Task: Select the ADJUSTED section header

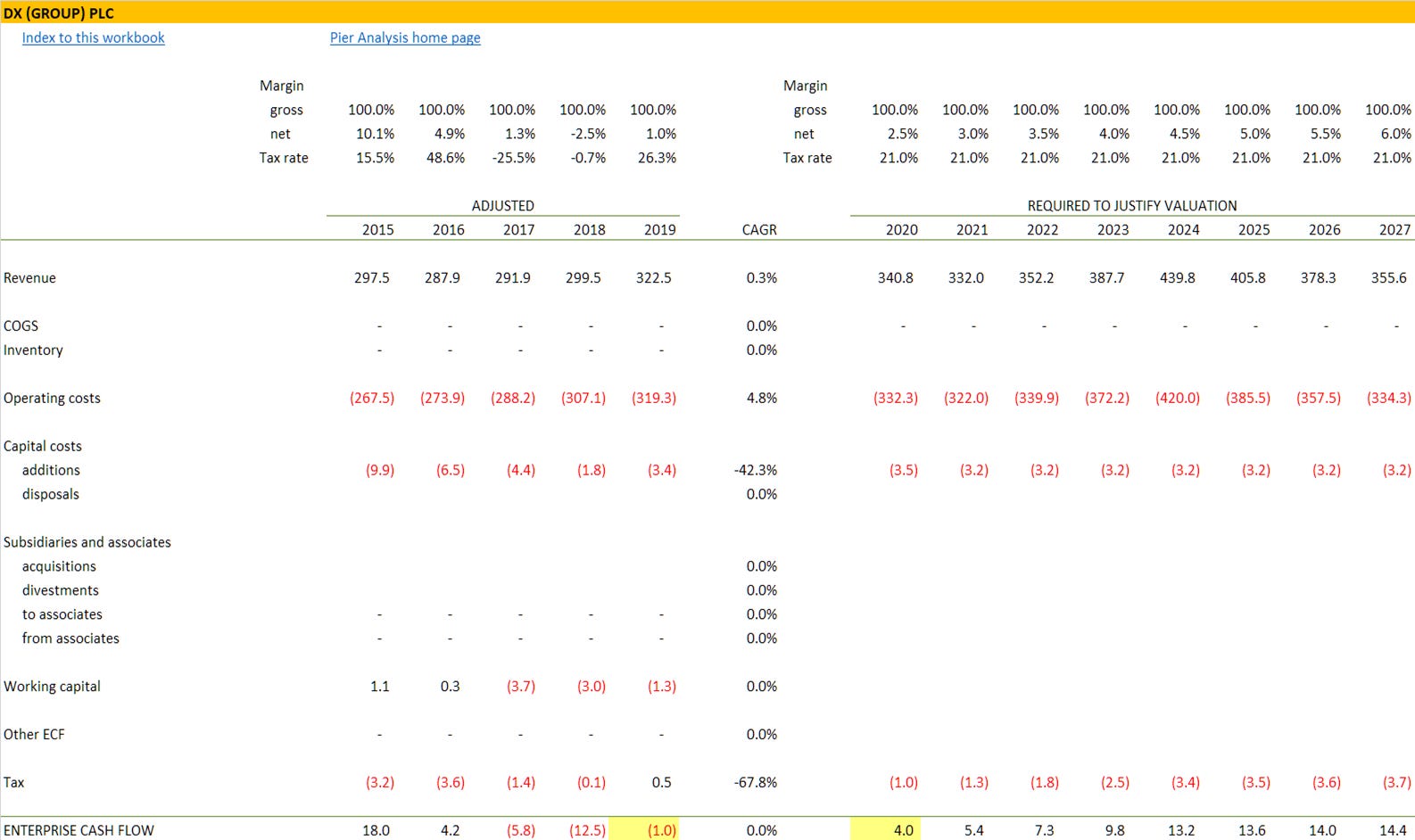Action: [x=502, y=205]
